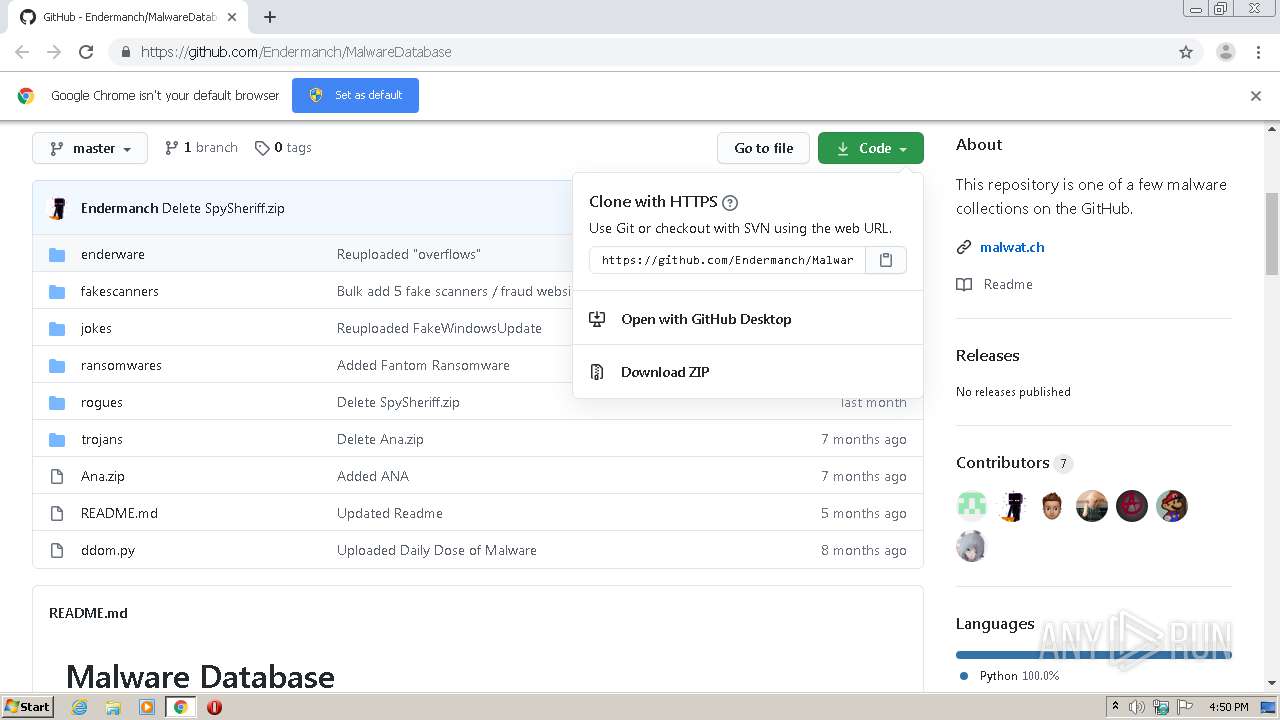This screenshot has width=1280, height=720.
Task: Open the malwat.ch link
Action: click(1012, 247)
